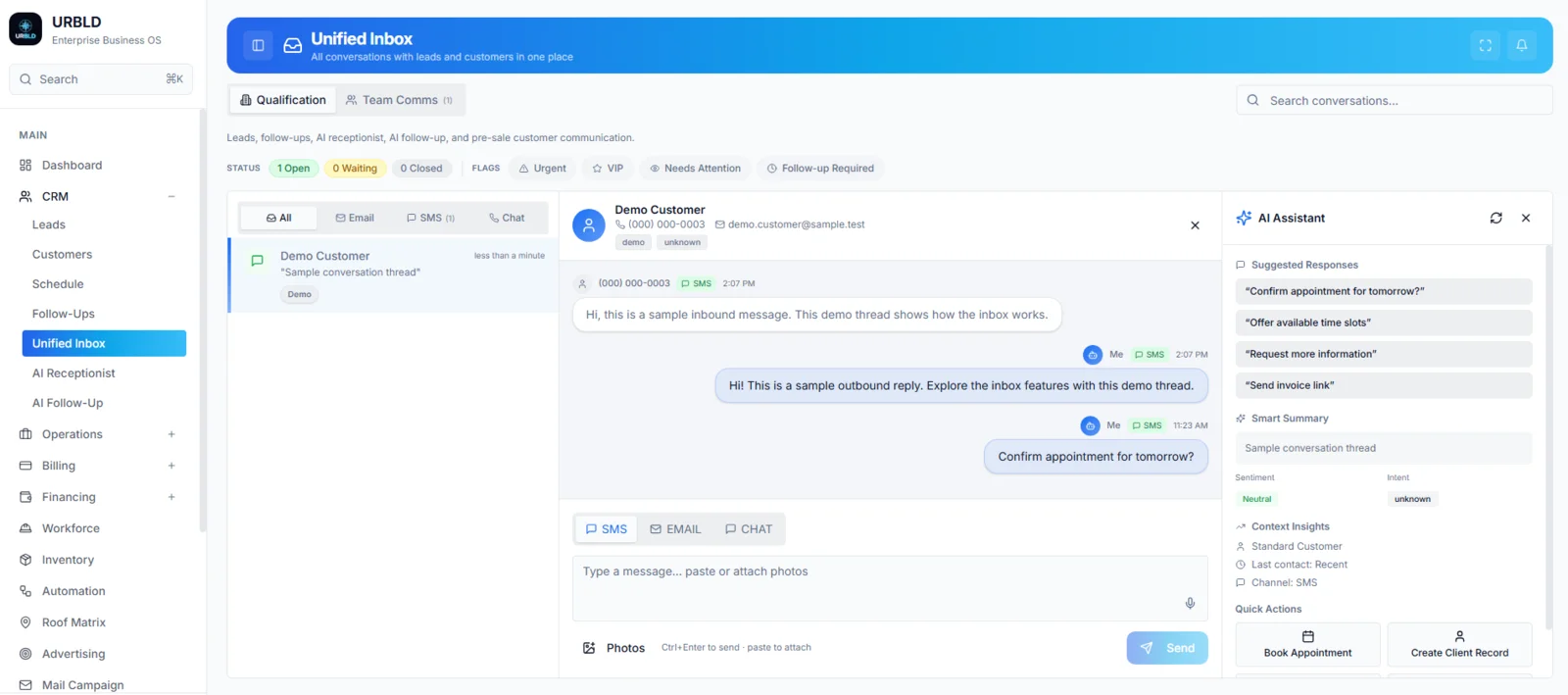Toggle the sidebar panel icon in header
Image resolution: width=1568 pixels, height=695 pixels.
click(x=258, y=45)
